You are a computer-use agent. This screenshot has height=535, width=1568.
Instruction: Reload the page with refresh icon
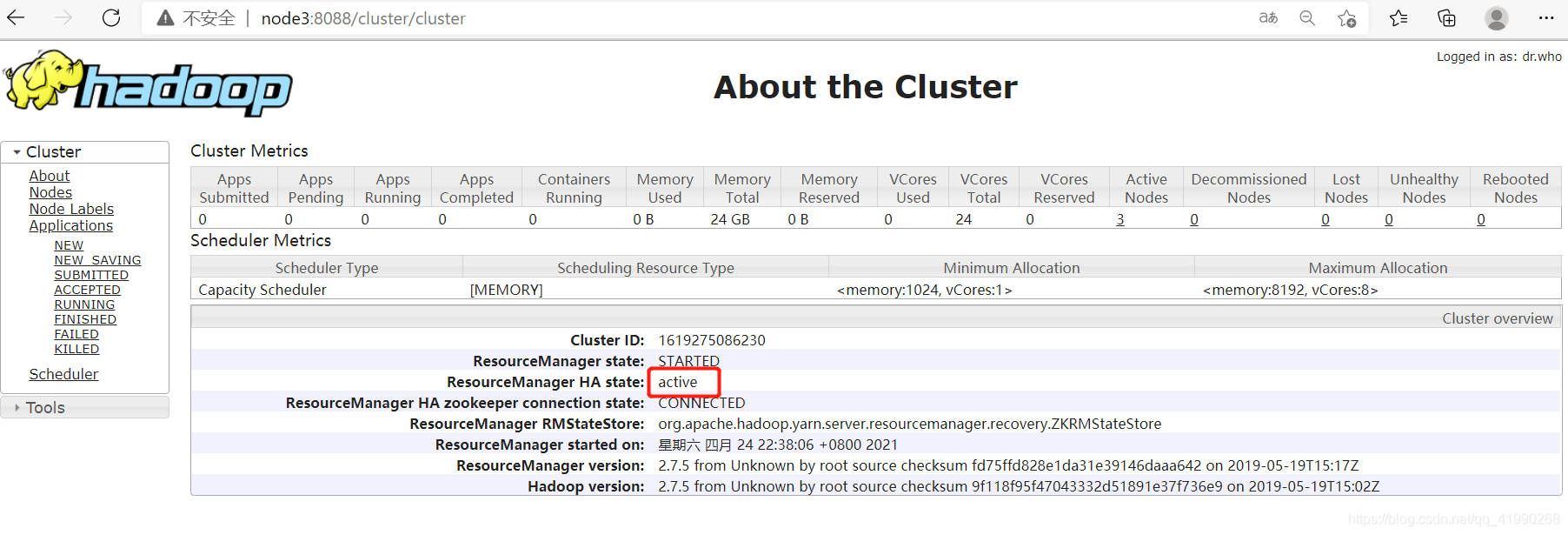click(x=111, y=17)
